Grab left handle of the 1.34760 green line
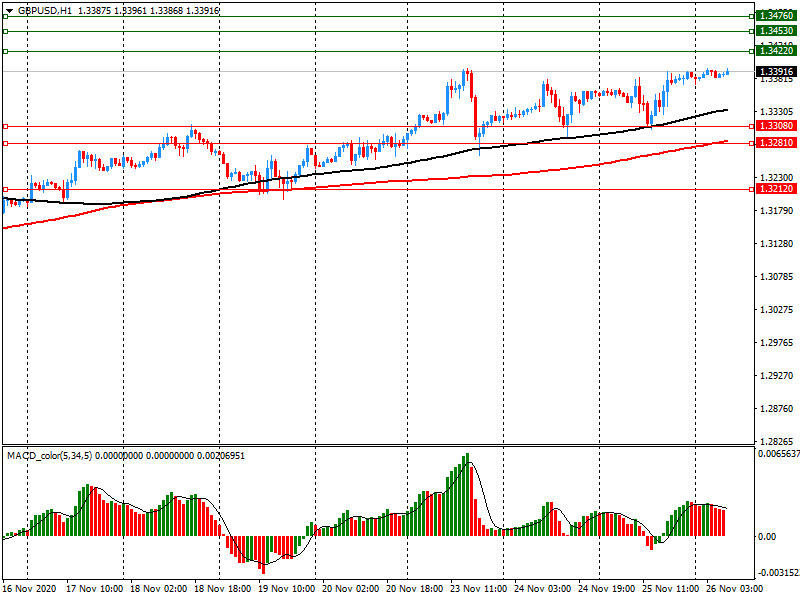 pyautogui.click(x=6, y=16)
